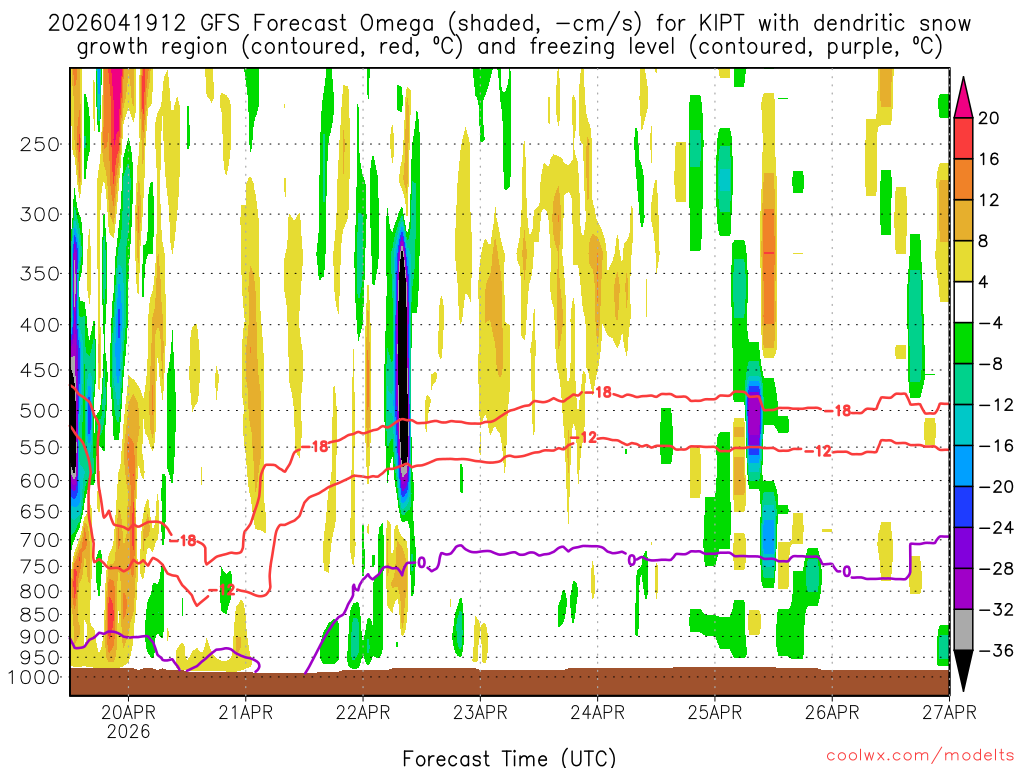This screenshot has width=1024, height=768.
Task: Click the 700 pressure level label
Action: coord(40,540)
